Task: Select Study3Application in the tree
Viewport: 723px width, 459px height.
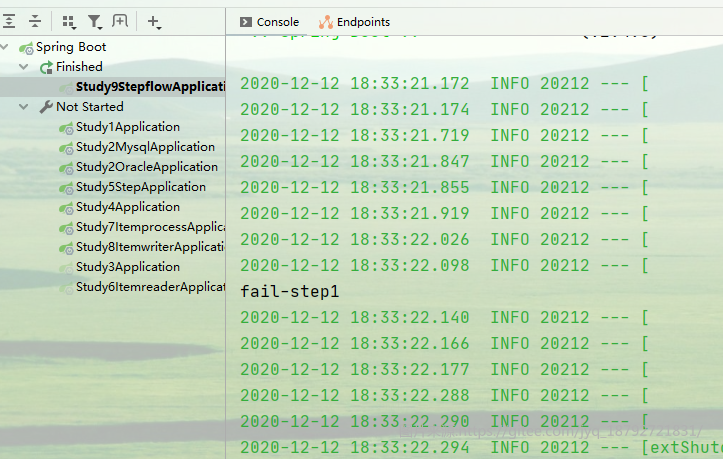Action: pos(128,267)
